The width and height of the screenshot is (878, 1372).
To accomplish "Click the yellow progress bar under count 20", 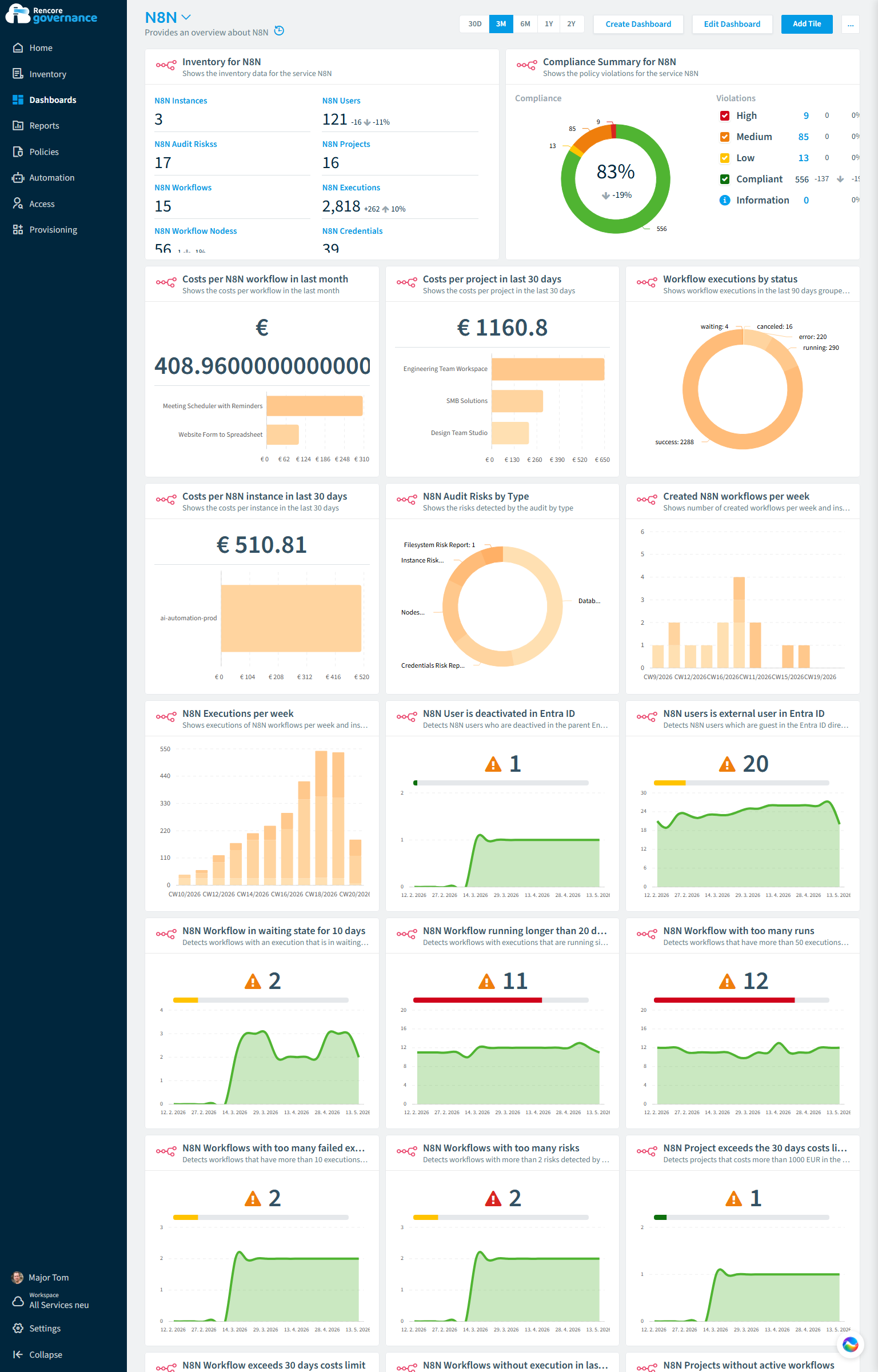I will click(669, 783).
